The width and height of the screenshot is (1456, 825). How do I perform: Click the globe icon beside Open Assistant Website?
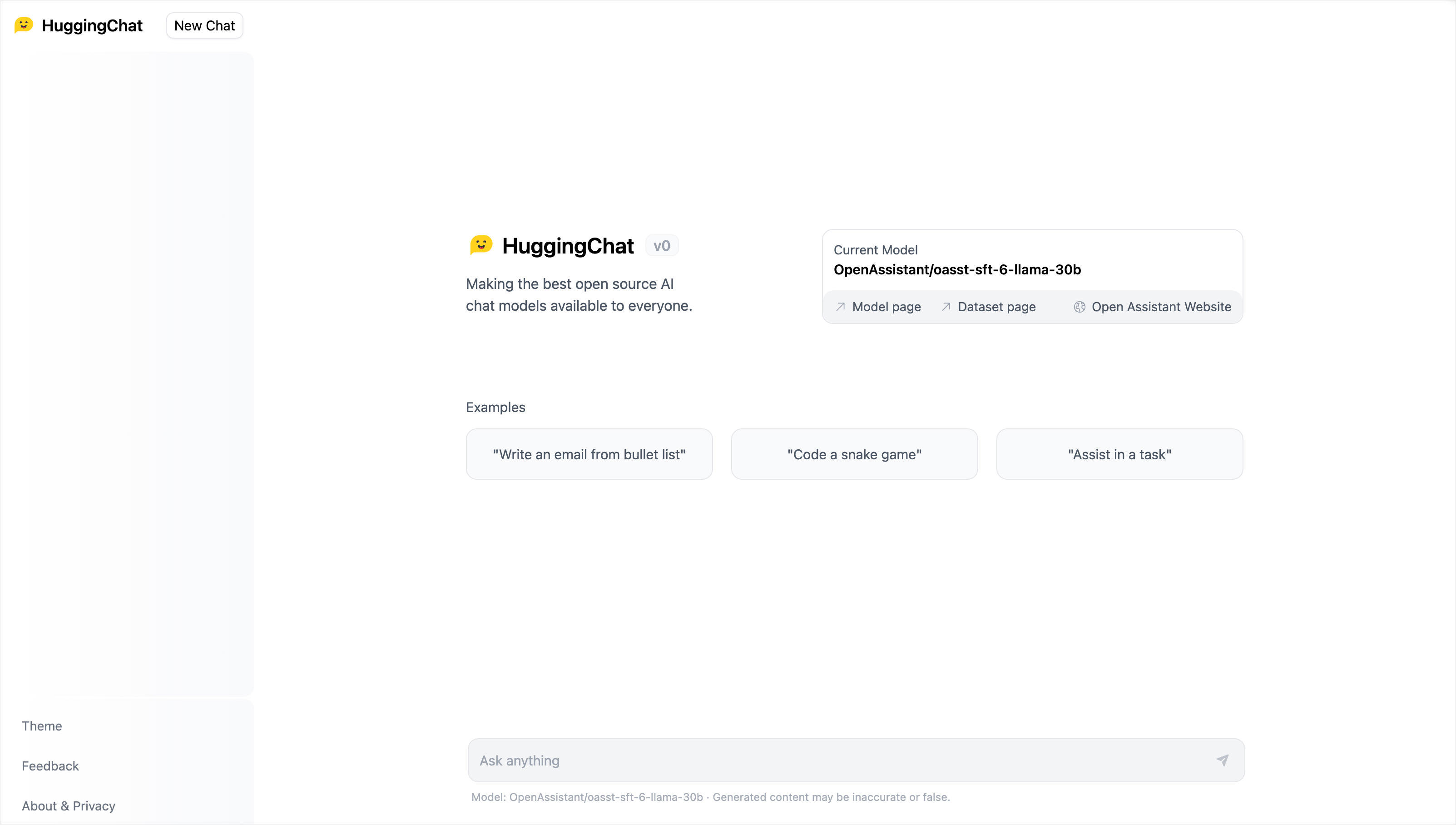pos(1080,307)
